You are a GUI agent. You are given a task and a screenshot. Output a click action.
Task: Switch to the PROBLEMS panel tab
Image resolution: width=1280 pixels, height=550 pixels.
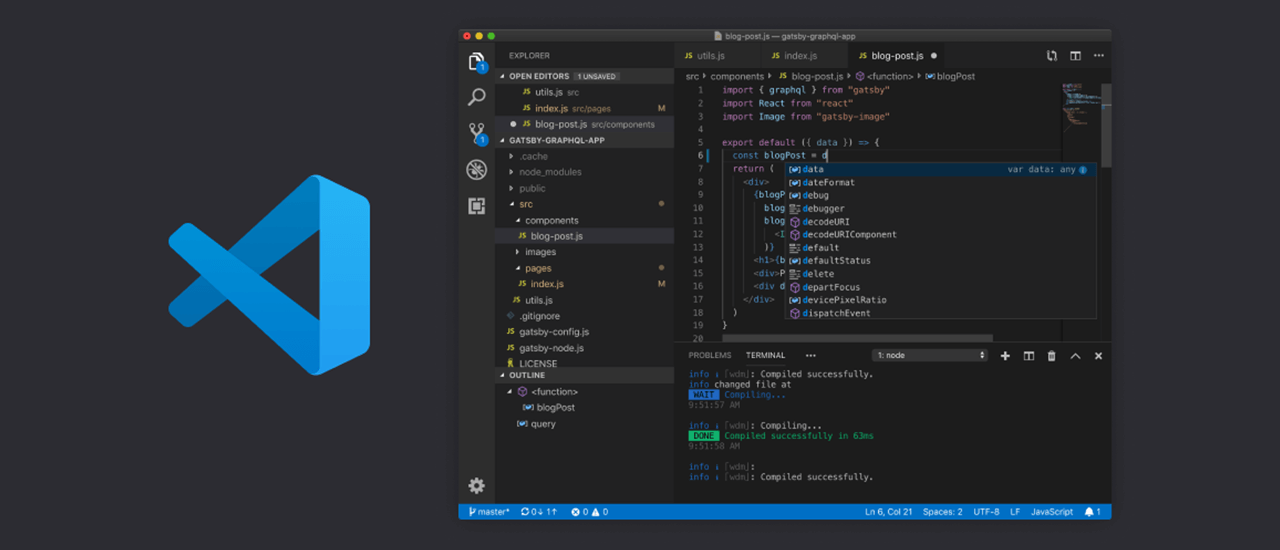[709, 355]
